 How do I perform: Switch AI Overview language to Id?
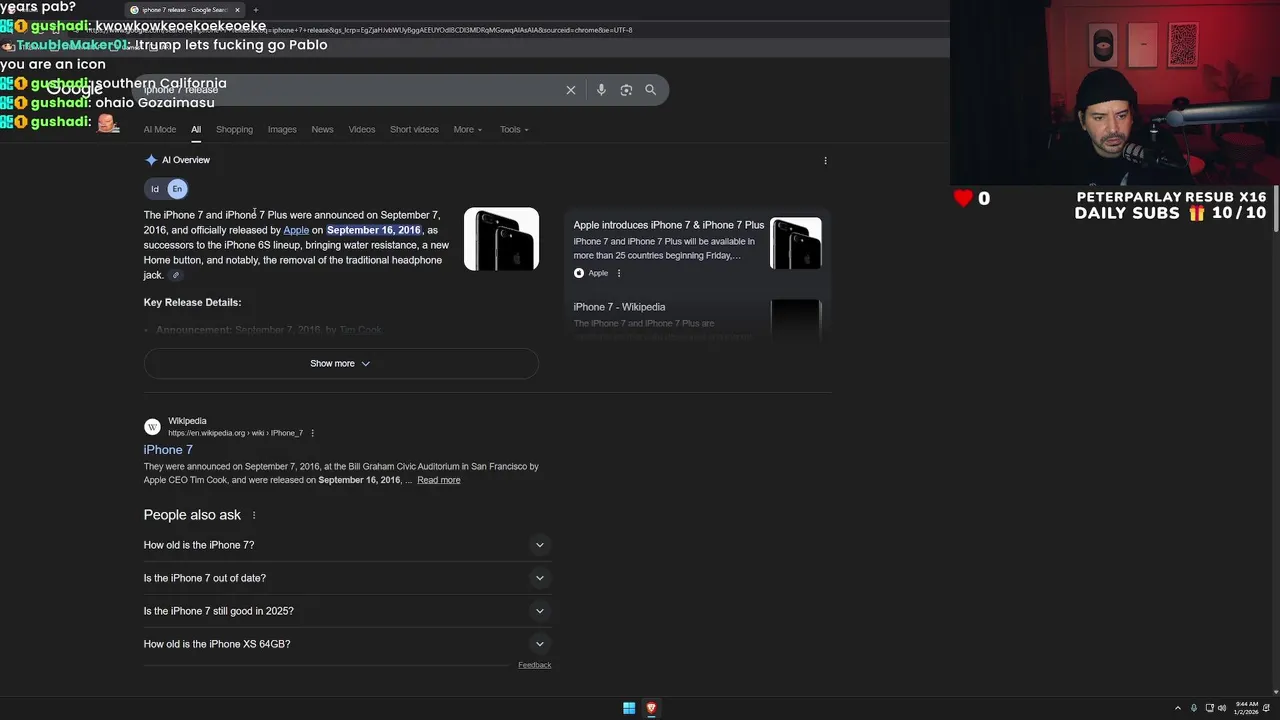tap(155, 189)
